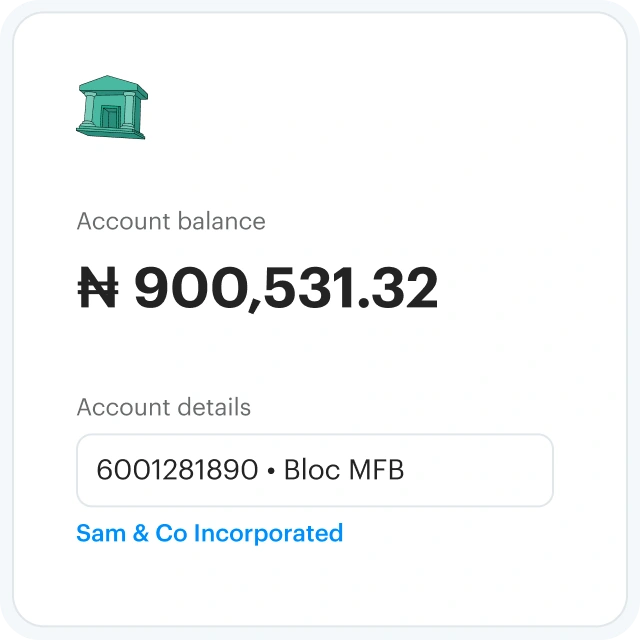Click the "Bloc MFB" bank name
Viewport: 640px width, 640px height.
[x=344, y=470]
